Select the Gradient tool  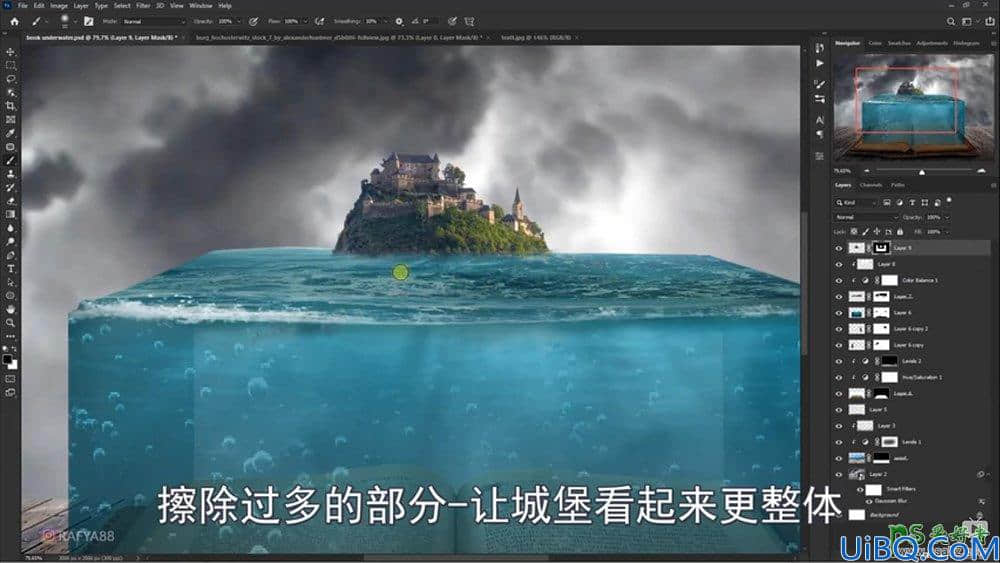click(10, 214)
